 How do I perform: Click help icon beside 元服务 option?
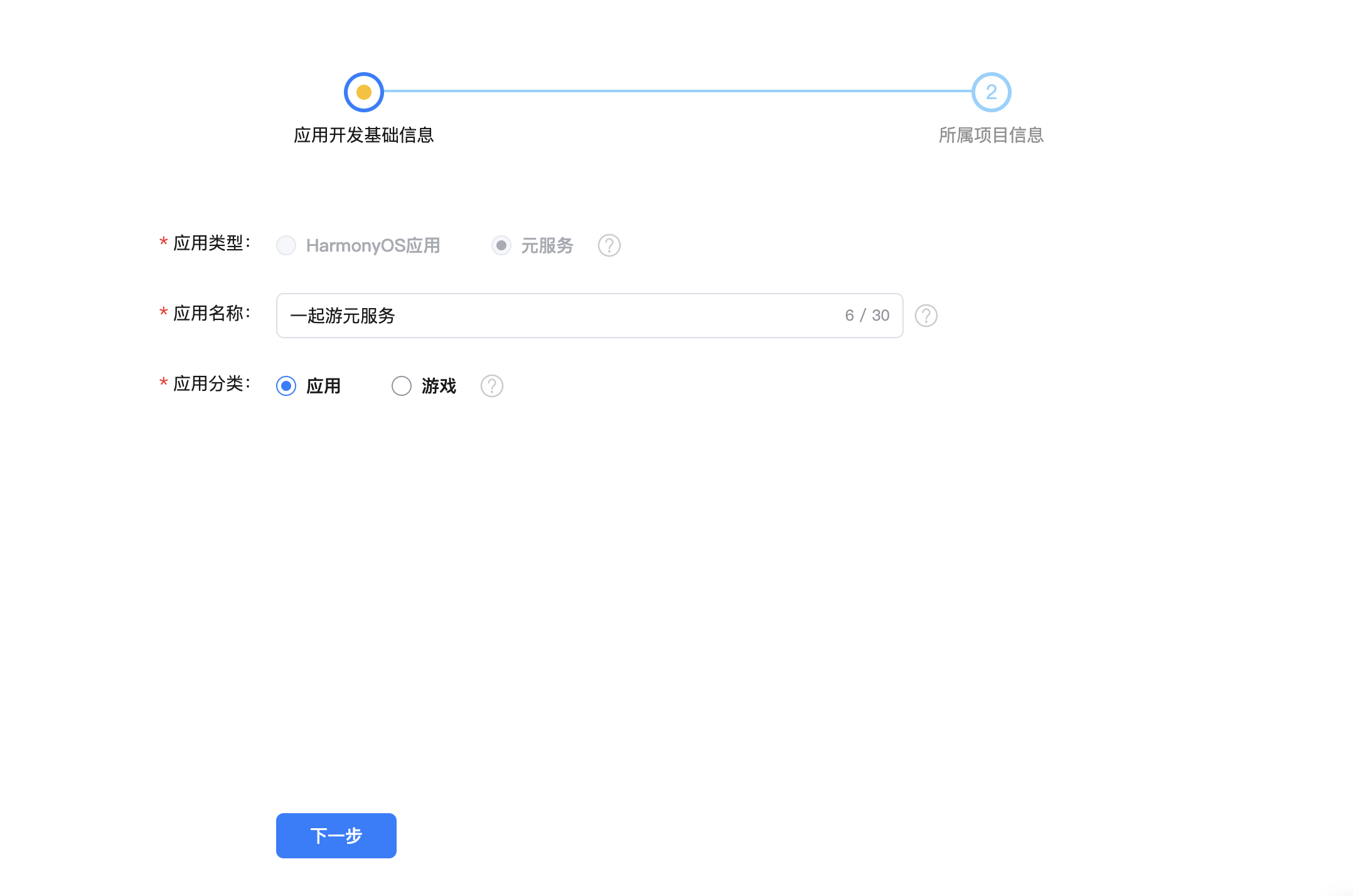click(x=609, y=245)
